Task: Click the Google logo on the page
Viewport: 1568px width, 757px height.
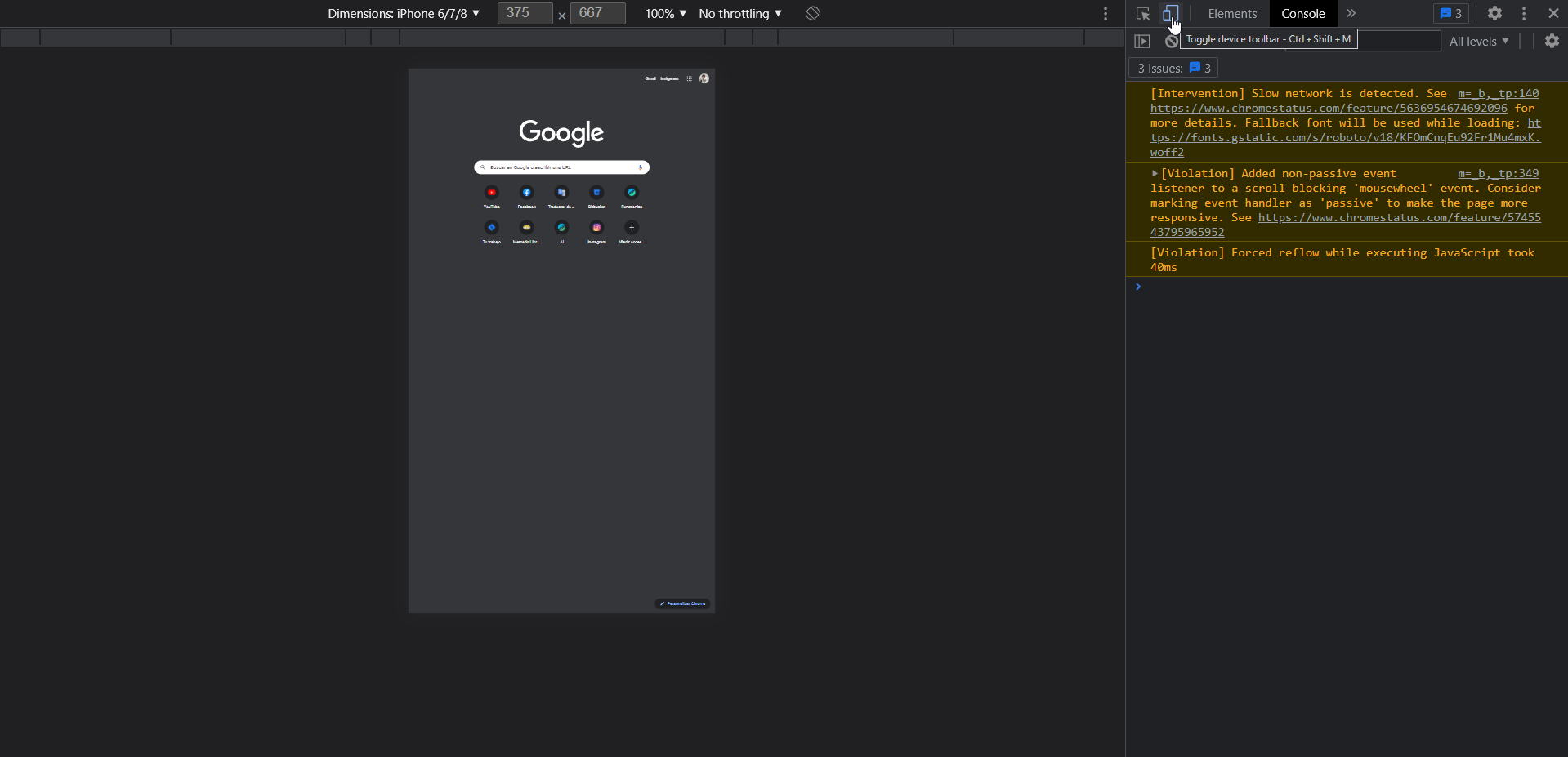Action: (561, 132)
